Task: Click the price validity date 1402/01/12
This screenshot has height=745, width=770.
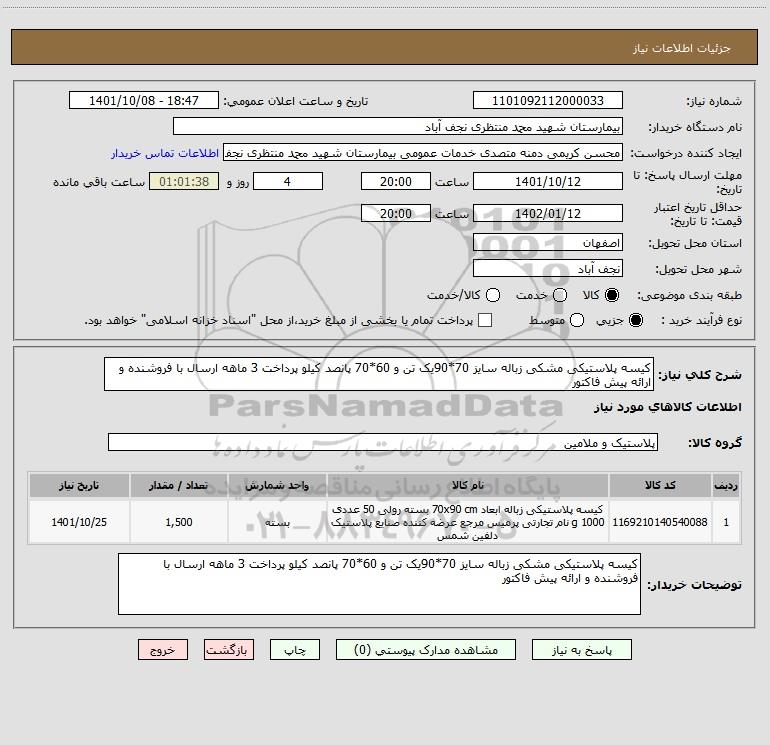Action: (548, 213)
